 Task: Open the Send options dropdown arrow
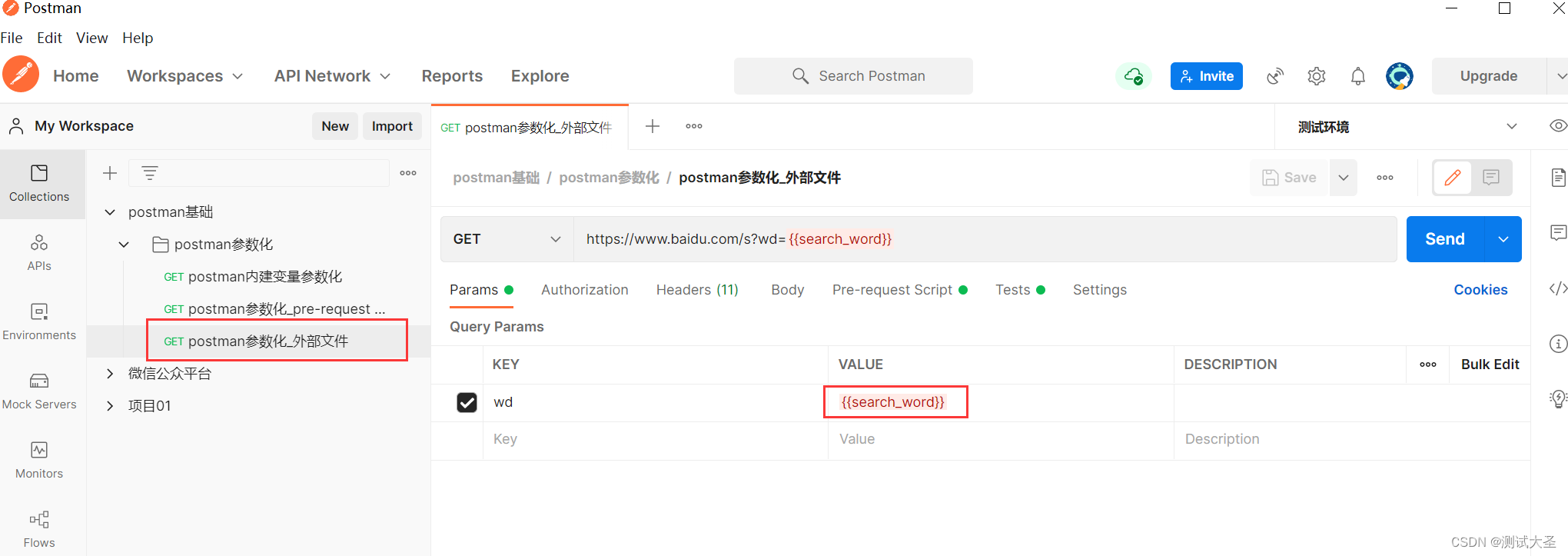[x=1503, y=239]
